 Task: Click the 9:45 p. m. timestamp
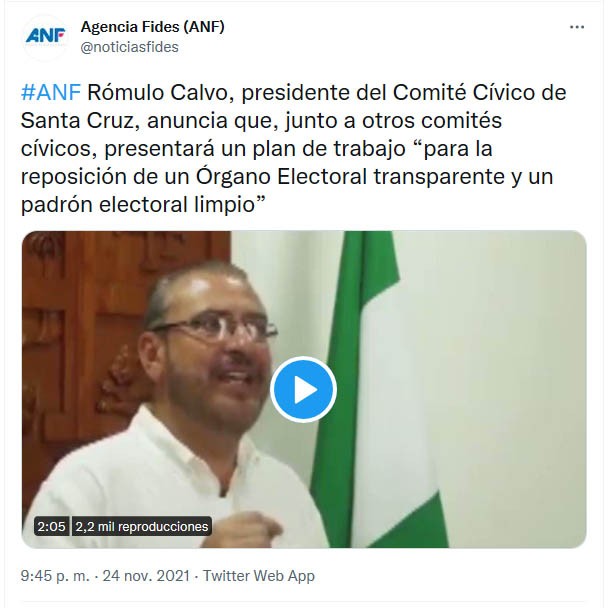55,576
